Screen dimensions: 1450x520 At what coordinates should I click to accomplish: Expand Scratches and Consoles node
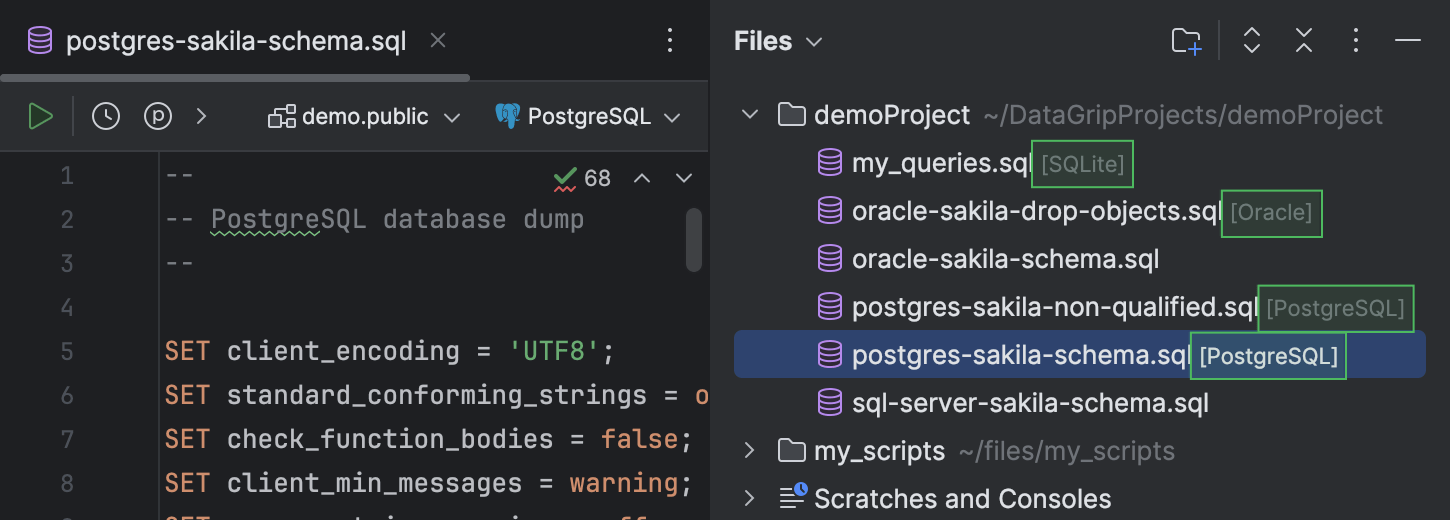coord(750,498)
